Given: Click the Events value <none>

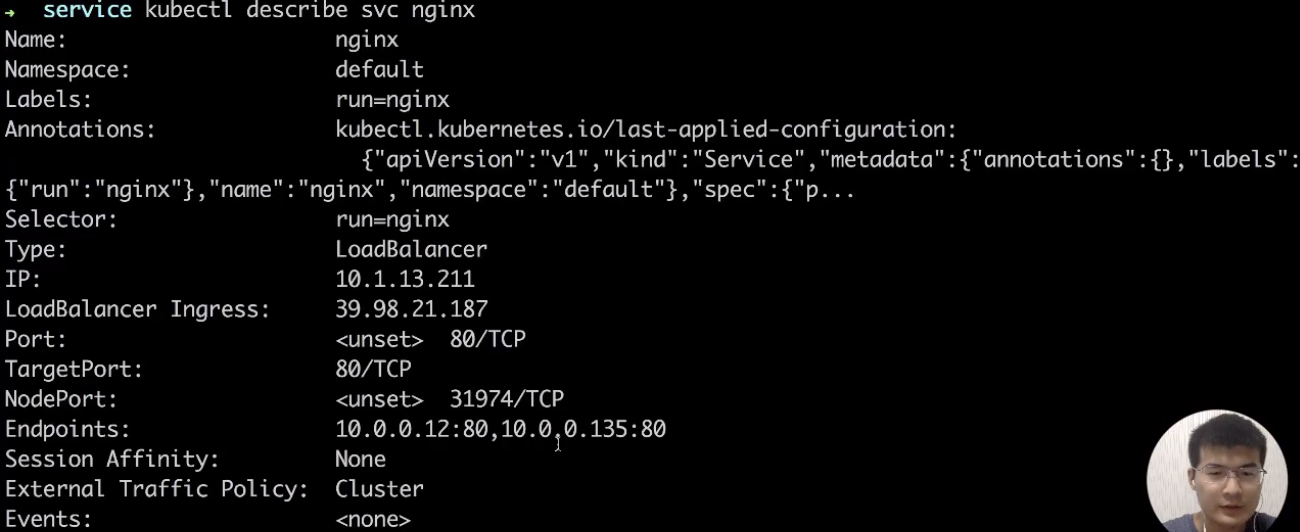Looking at the screenshot, I should coord(373,520).
